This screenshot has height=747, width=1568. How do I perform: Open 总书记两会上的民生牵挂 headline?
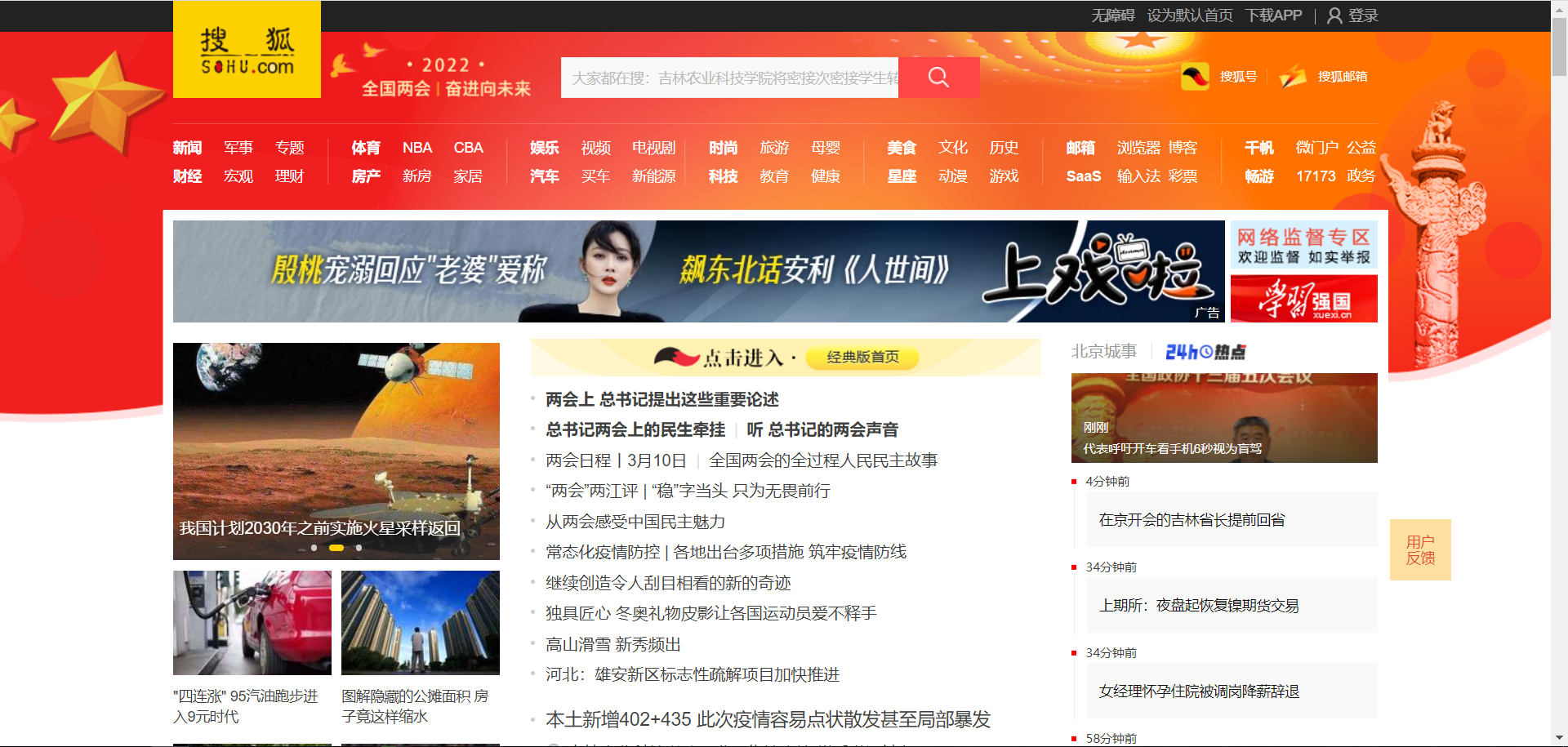(x=635, y=429)
